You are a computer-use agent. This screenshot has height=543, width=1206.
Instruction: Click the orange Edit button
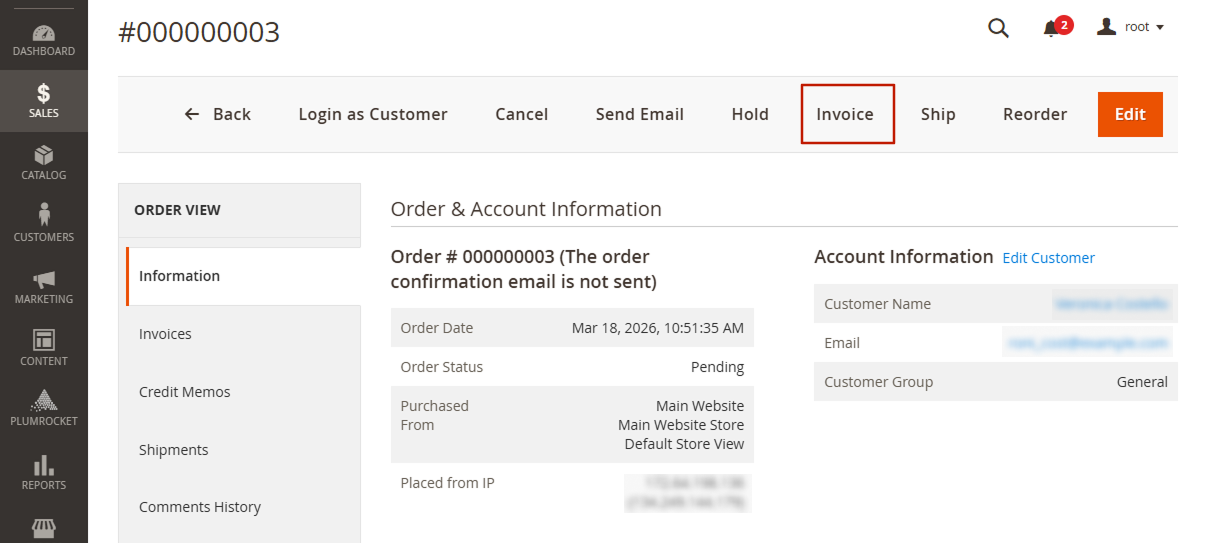pyautogui.click(x=1130, y=114)
